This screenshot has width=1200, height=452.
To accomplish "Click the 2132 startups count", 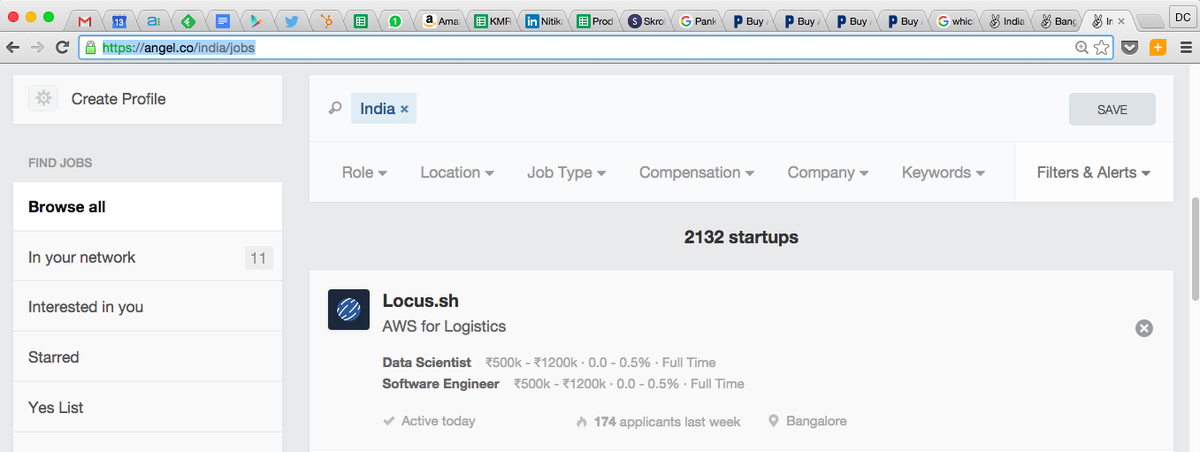I will click(x=741, y=237).
